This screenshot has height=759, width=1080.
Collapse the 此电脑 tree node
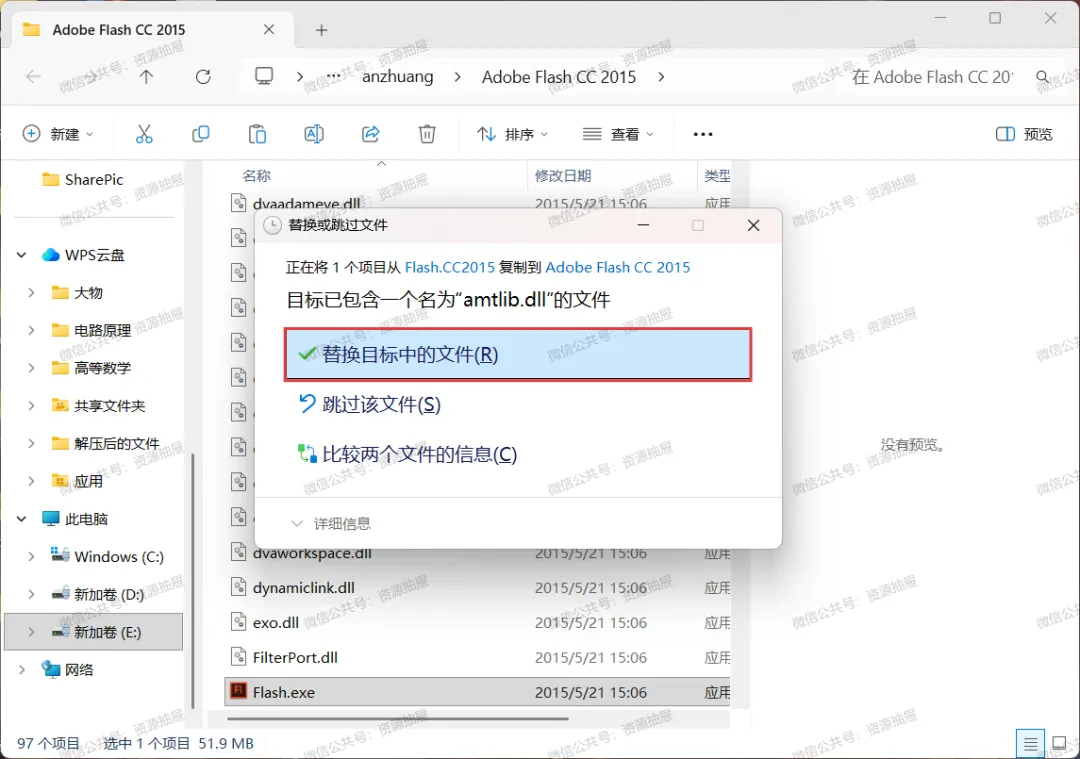[x=21, y=519]
